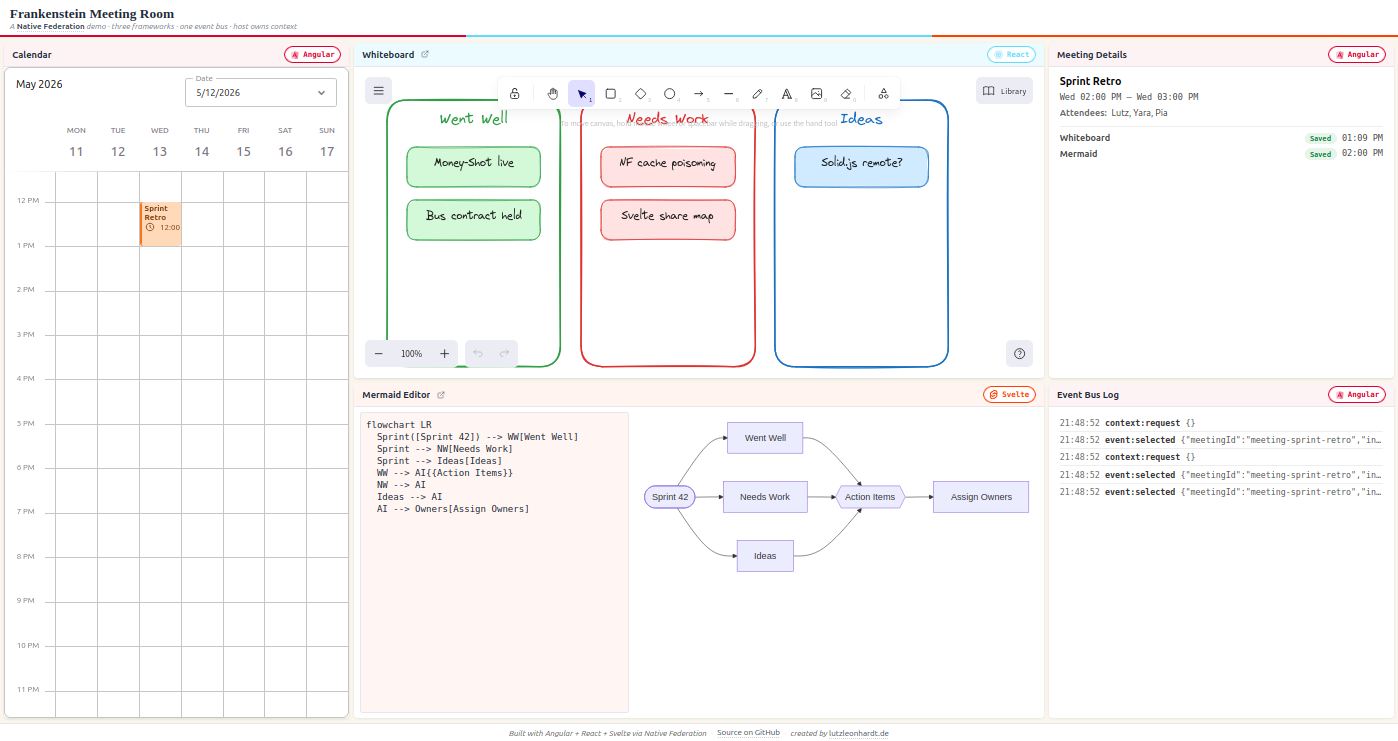Click the Money-Shot live sticky note
Screen dimensions: 1398x741
pyautogui.click(x=474, y=166)
